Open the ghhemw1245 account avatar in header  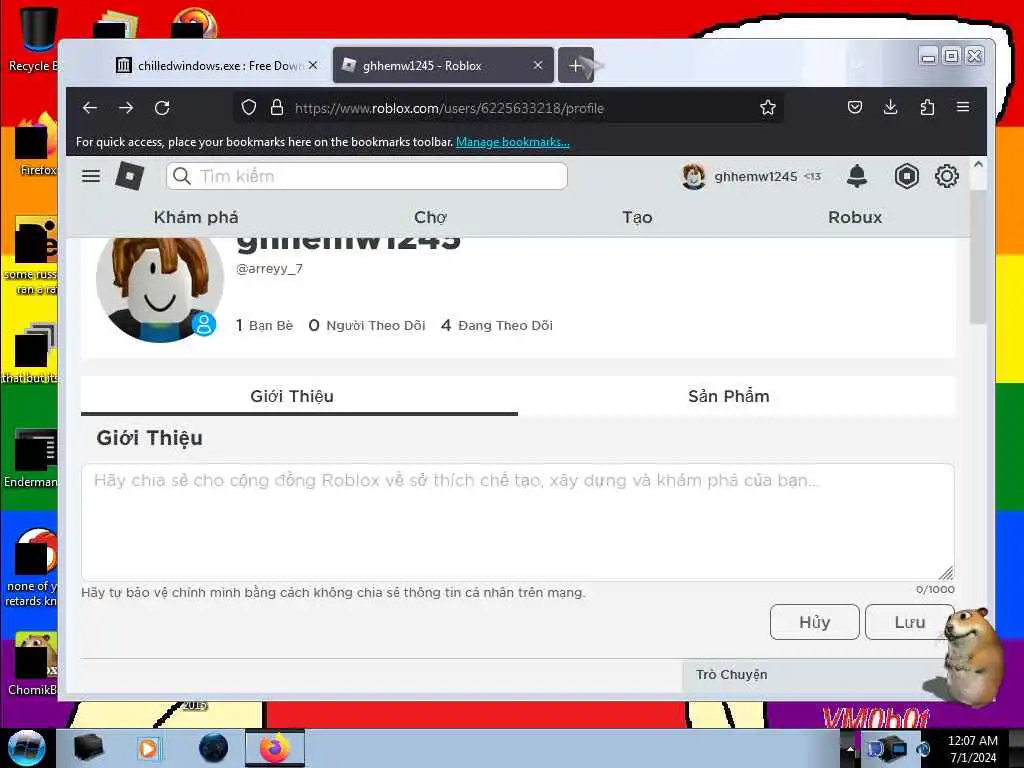coord(694,176)
